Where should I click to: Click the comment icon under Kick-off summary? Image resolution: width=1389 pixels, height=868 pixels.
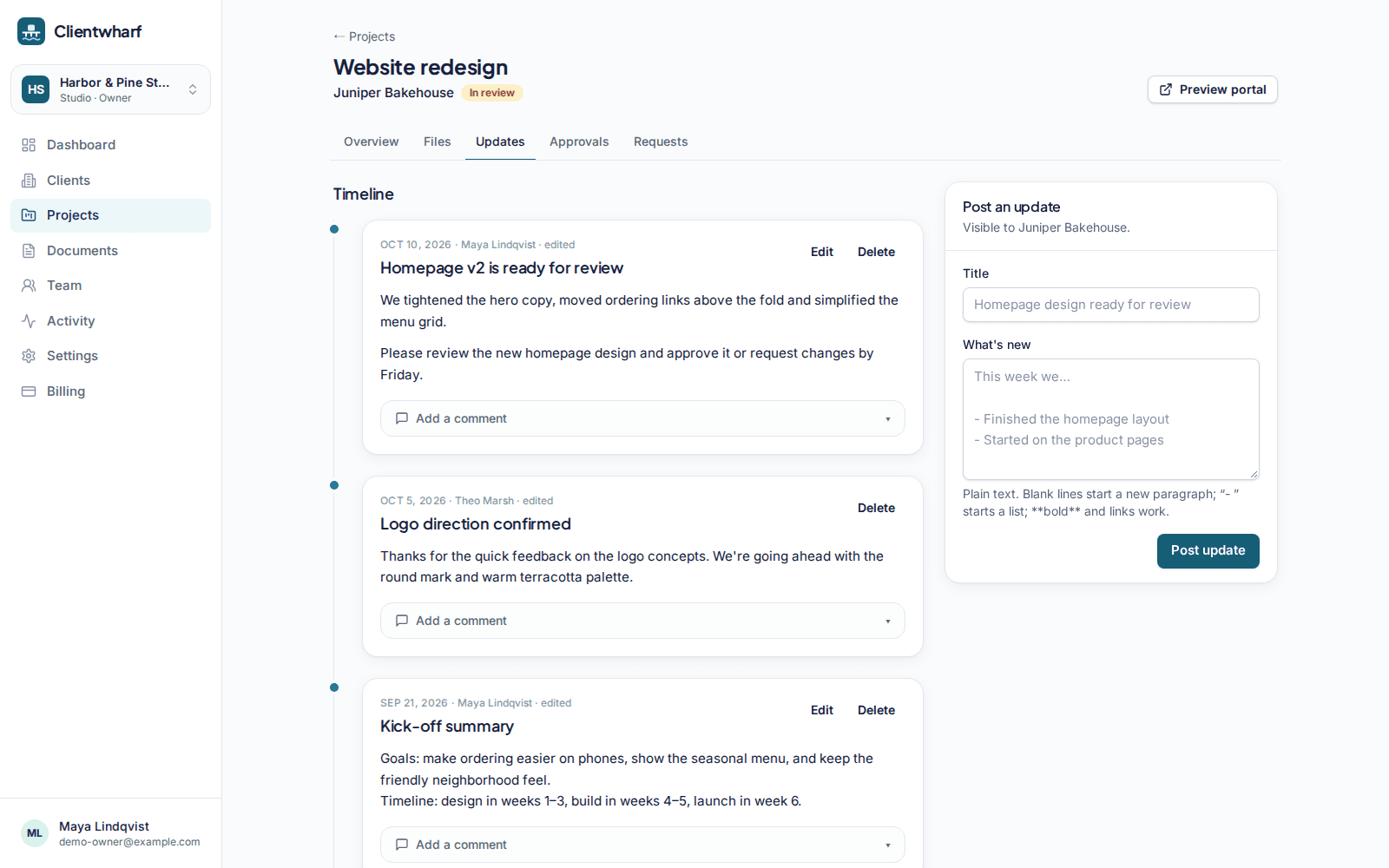[402, 845]
